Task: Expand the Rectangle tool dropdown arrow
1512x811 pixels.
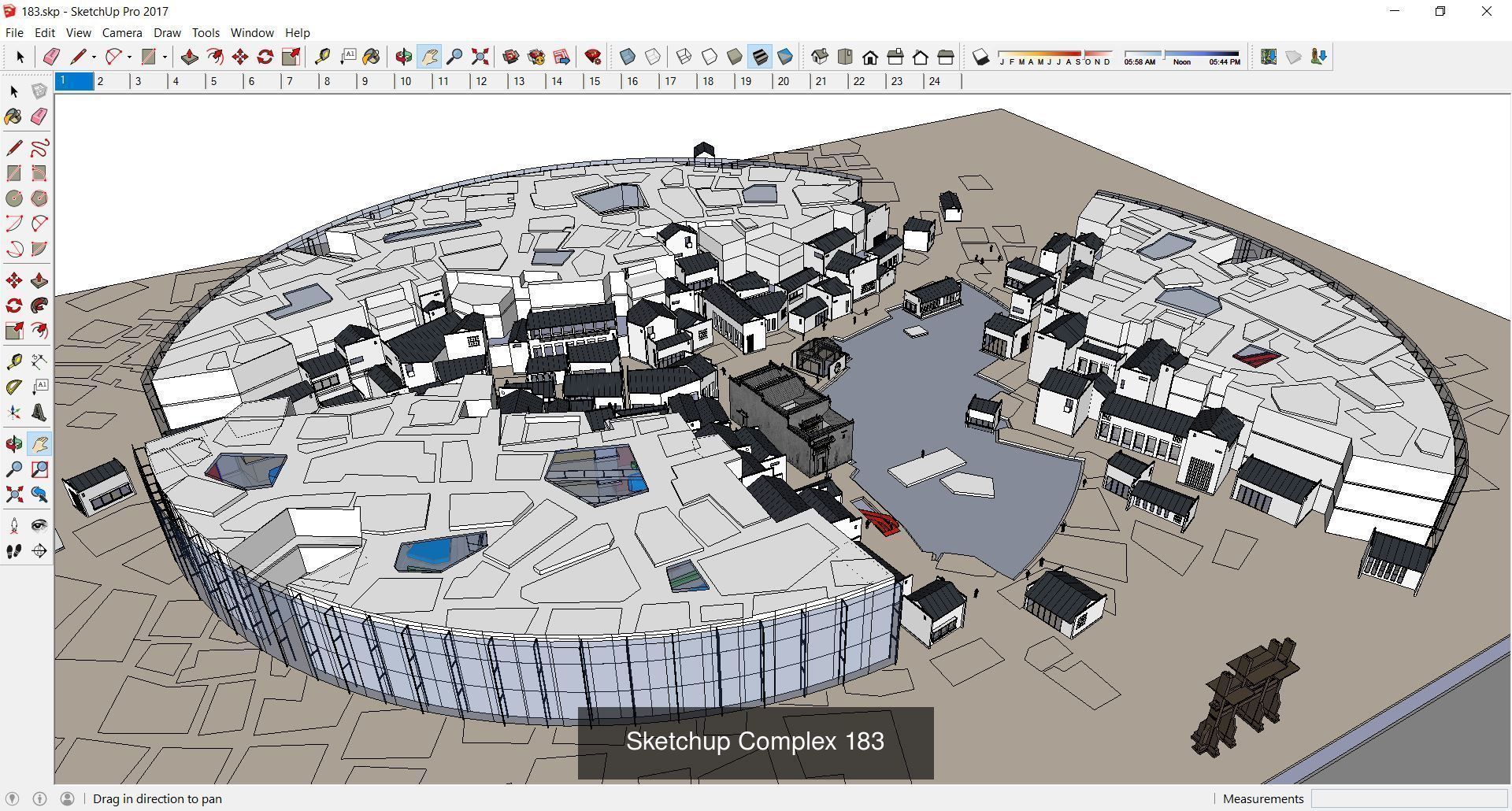Action: tap(165, 57)
